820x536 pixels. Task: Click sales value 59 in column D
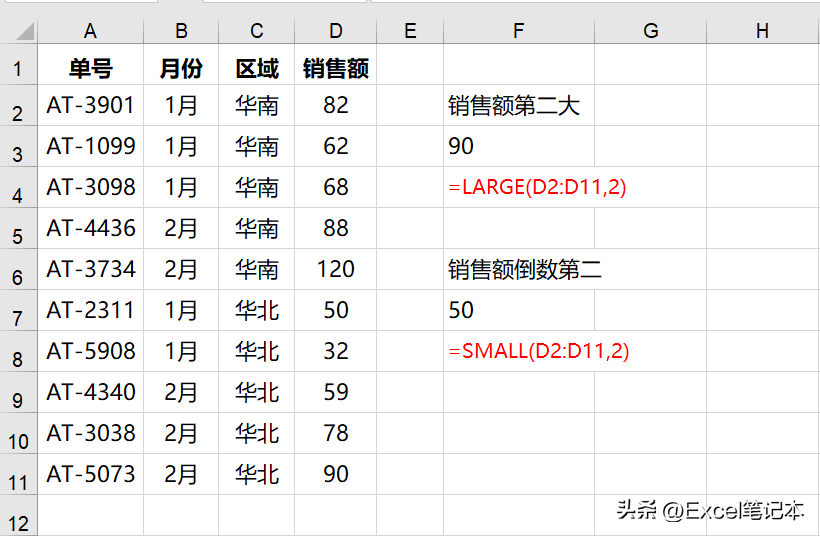[335, 393]
